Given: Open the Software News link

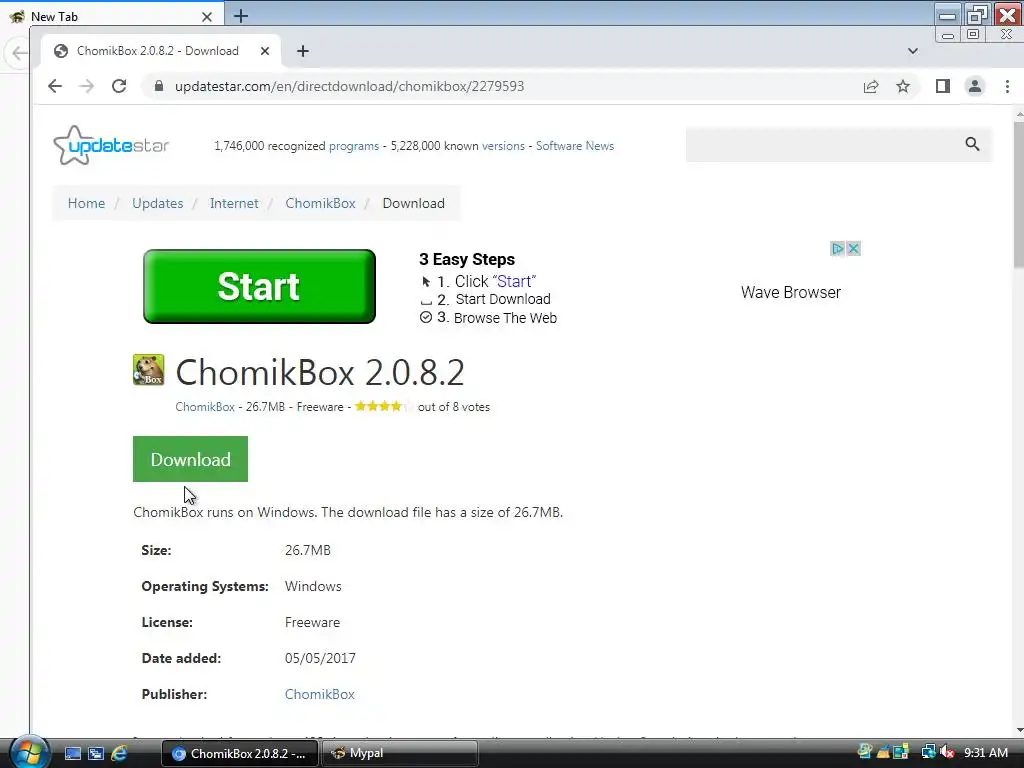Looking at the screenshot, I should tap(575, 146).
